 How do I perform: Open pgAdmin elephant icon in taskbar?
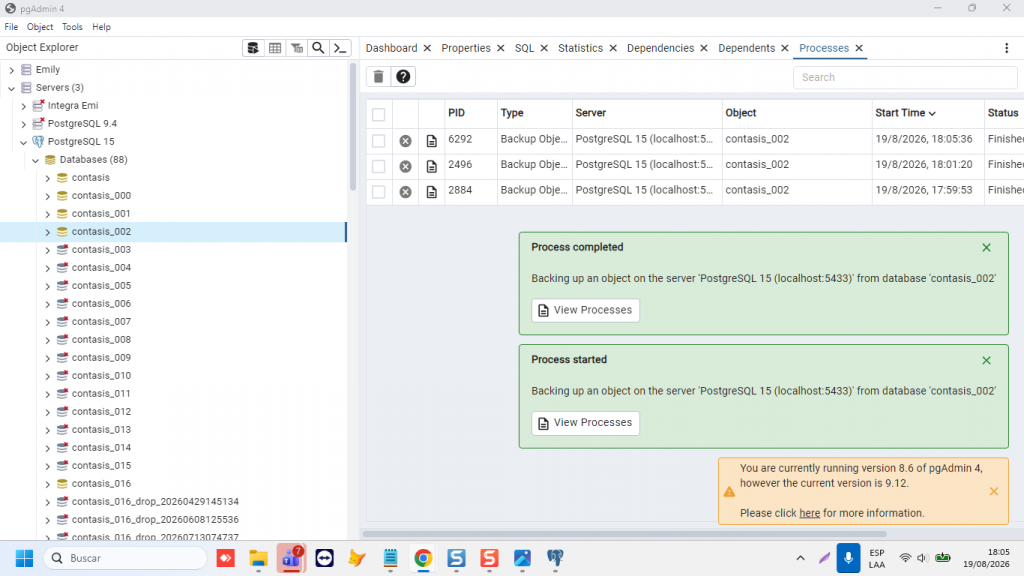[555, 558]
